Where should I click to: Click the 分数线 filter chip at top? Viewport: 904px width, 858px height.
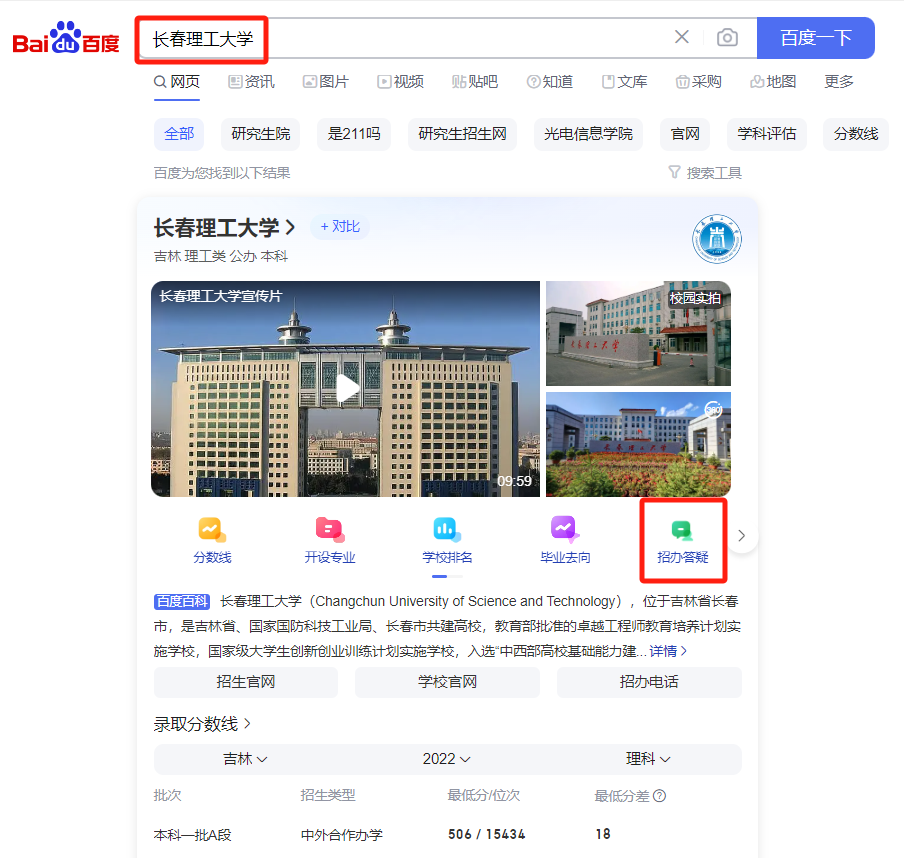[856, 134]
